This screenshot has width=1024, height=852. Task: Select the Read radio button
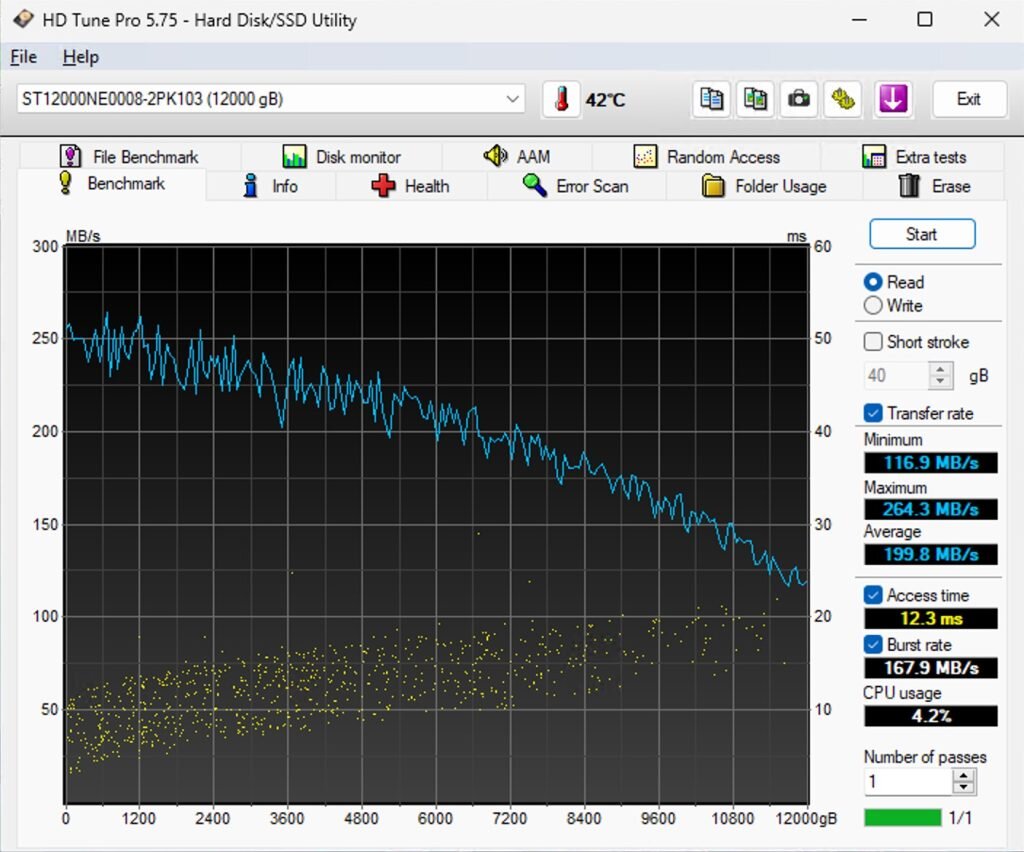pos(873,282)
